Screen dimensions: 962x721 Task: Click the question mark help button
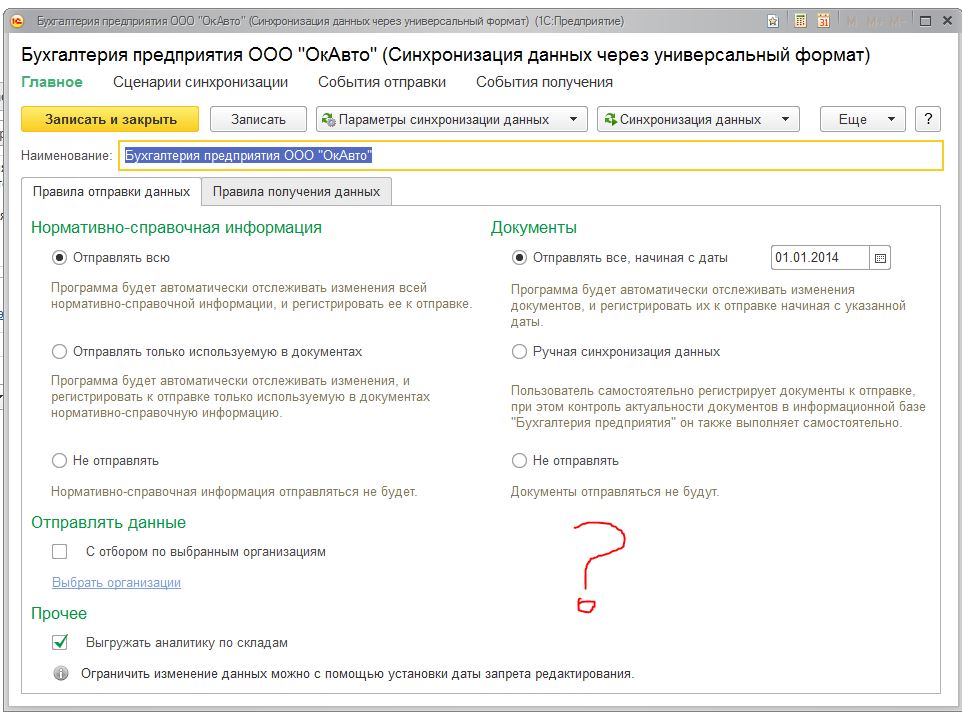(929, 119)
